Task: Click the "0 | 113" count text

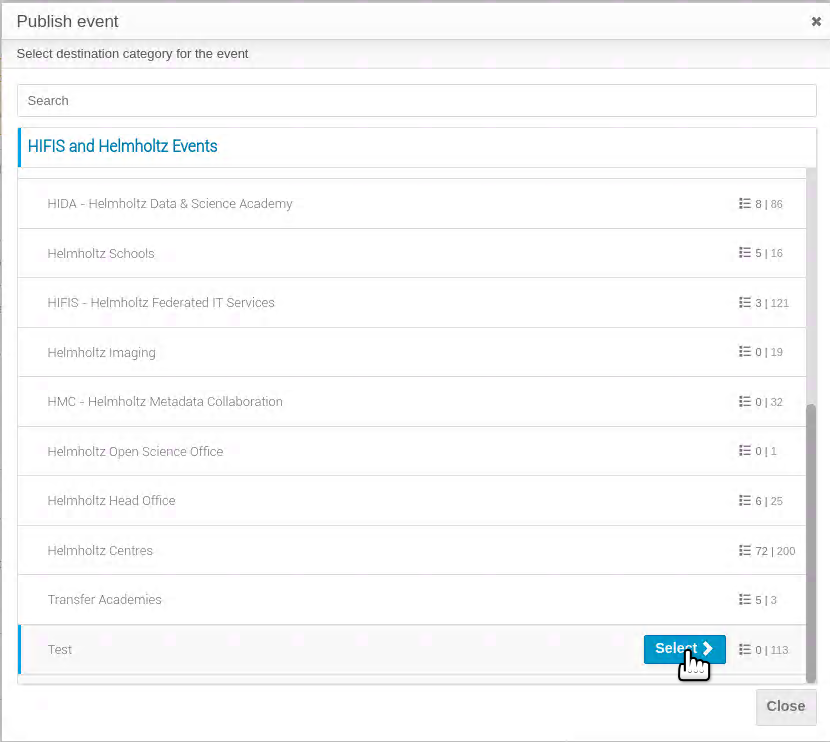Action: (772, 650)
